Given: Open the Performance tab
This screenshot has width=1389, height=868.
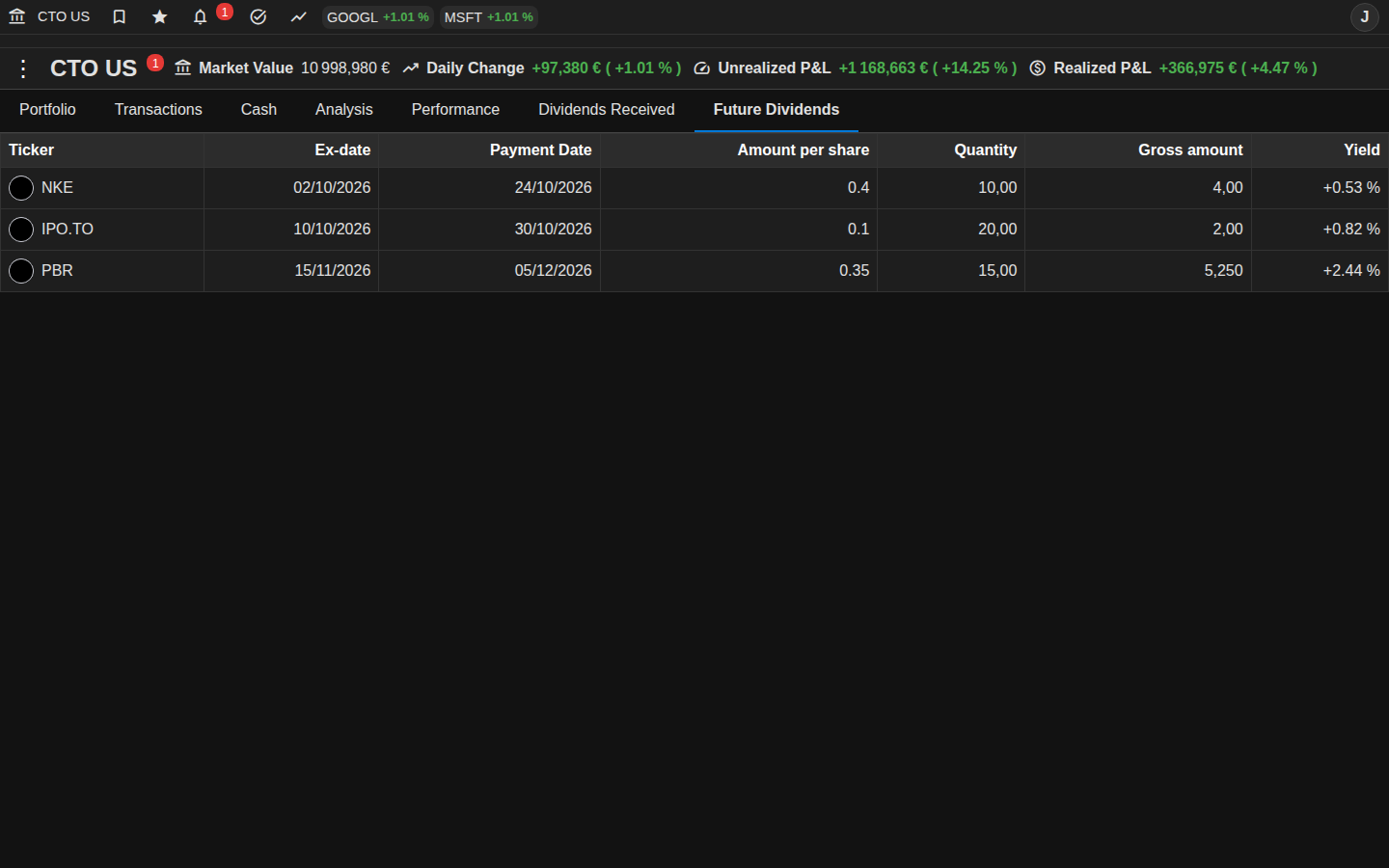Looking at the screenshot, I should 455,110.
